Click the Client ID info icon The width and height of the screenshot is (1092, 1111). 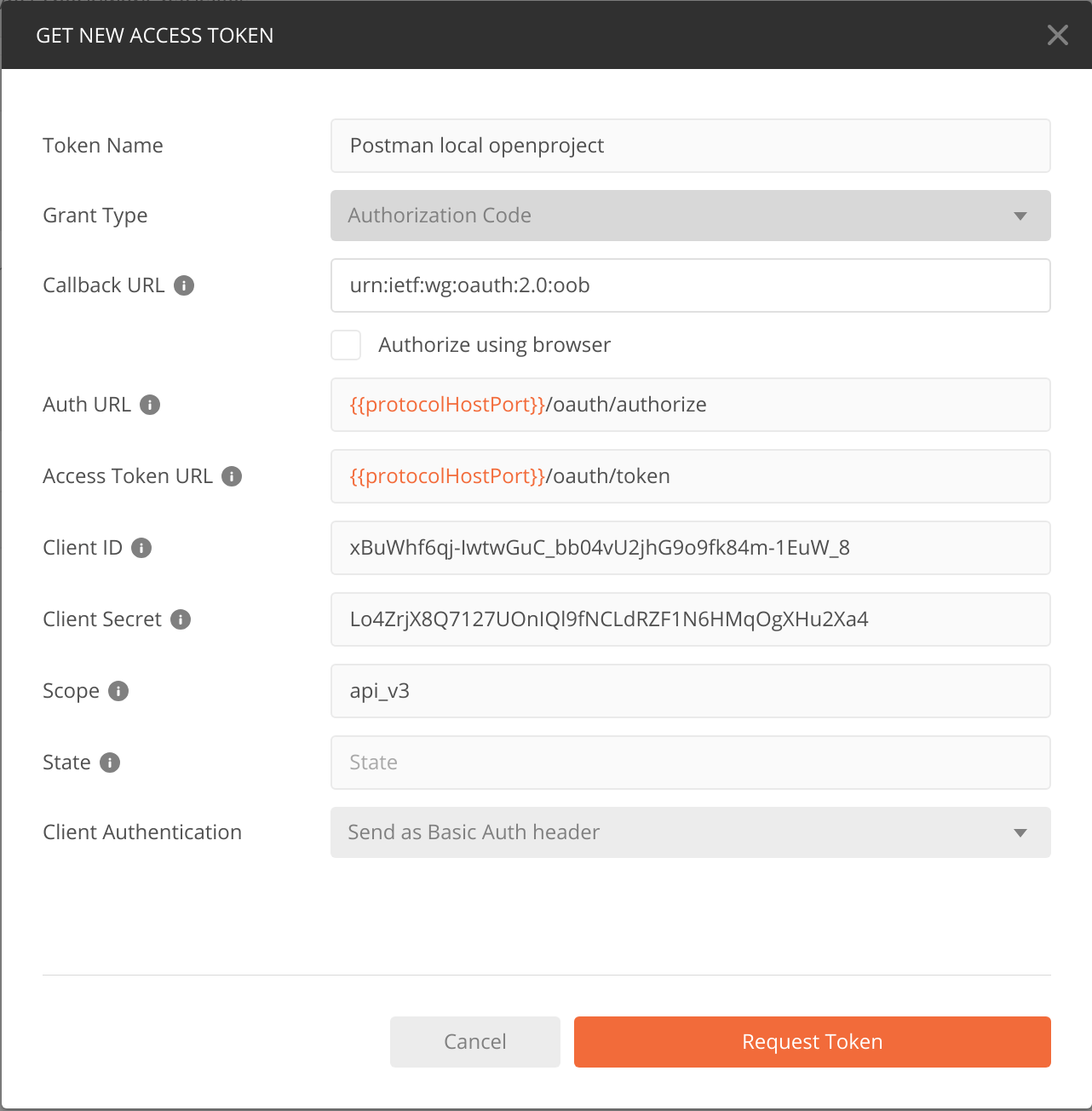(141, 549)
